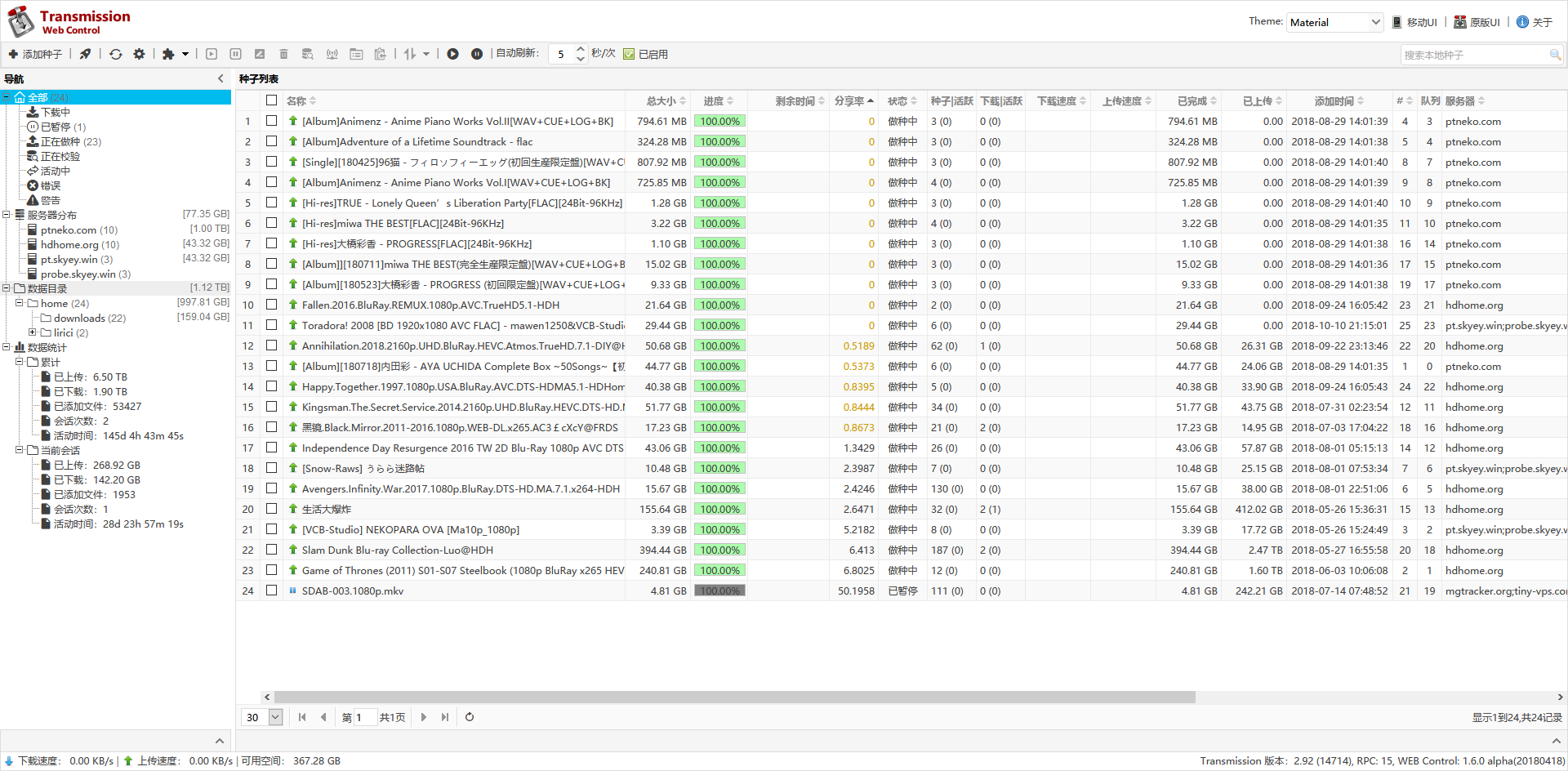Click the rocket icon in the toolbar
This screenshot has height=771, width=1568.
point(85,54)
